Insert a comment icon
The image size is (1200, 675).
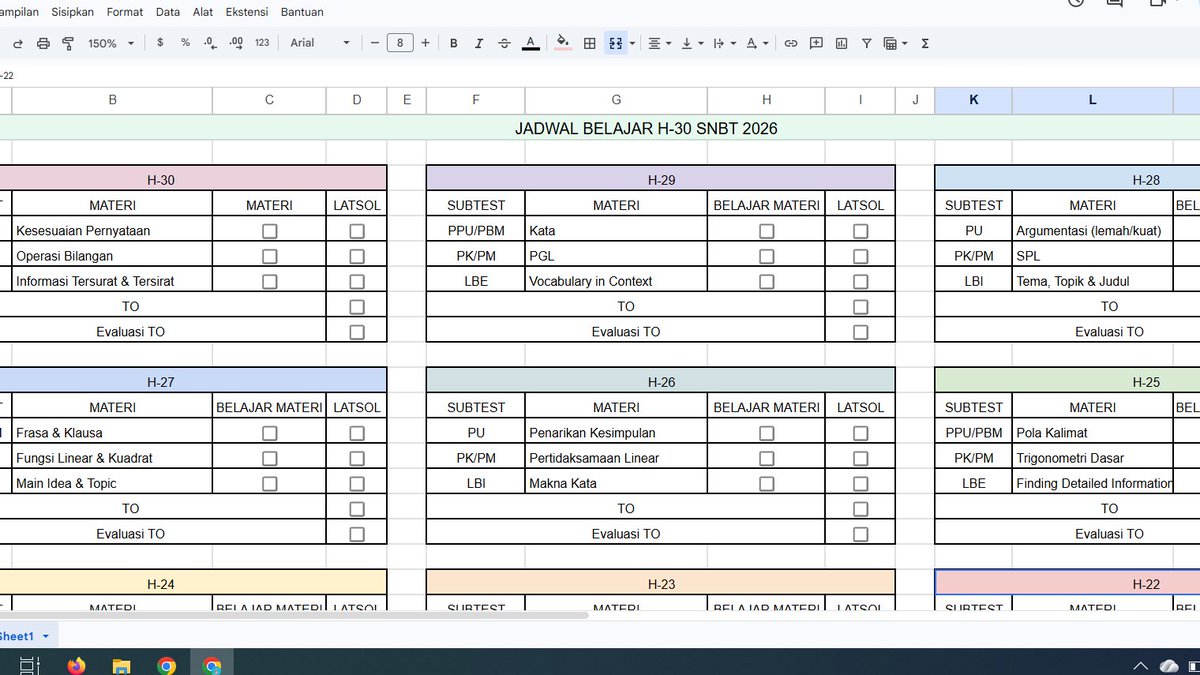(816, 43)
